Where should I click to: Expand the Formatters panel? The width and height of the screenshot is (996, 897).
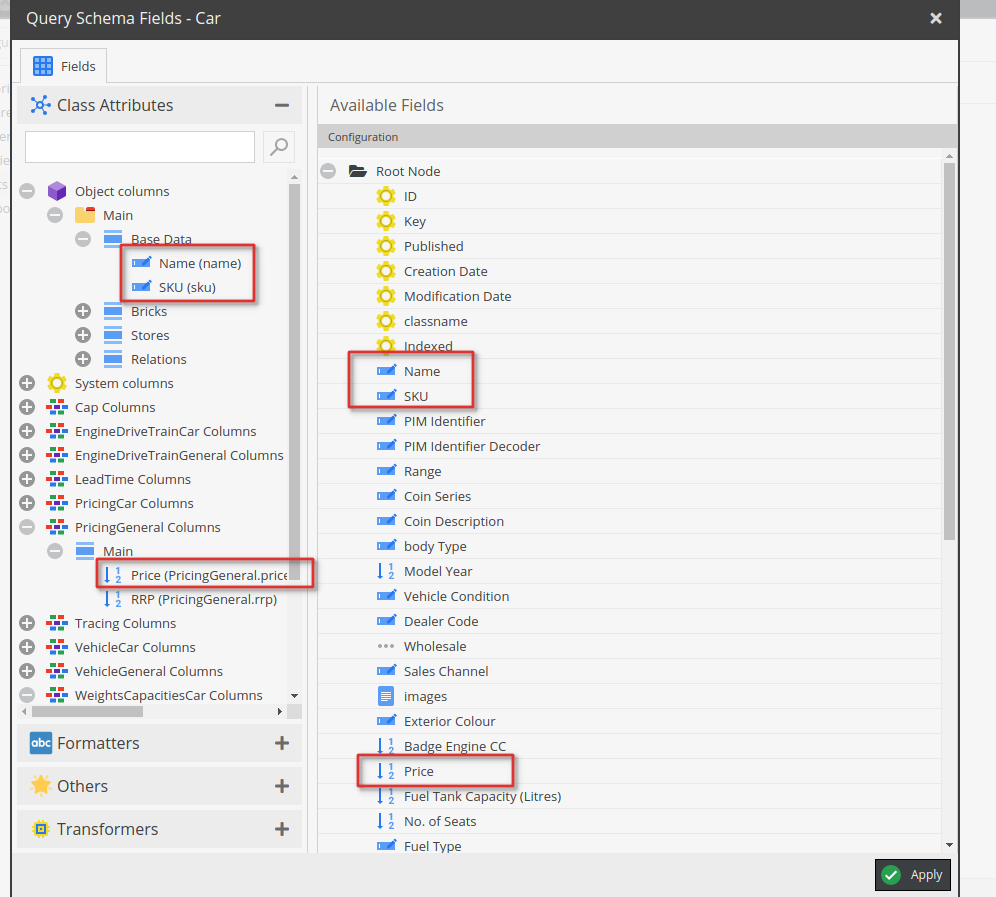282,743
